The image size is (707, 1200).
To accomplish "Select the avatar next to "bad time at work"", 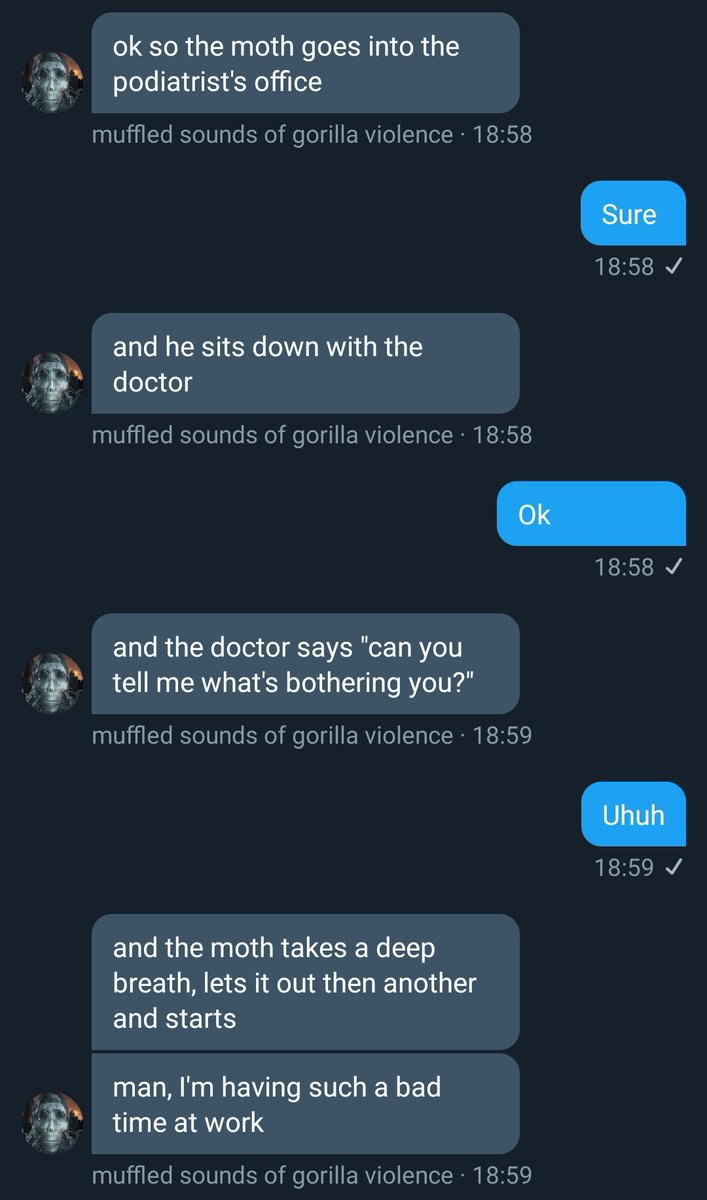I will 52,1123.
